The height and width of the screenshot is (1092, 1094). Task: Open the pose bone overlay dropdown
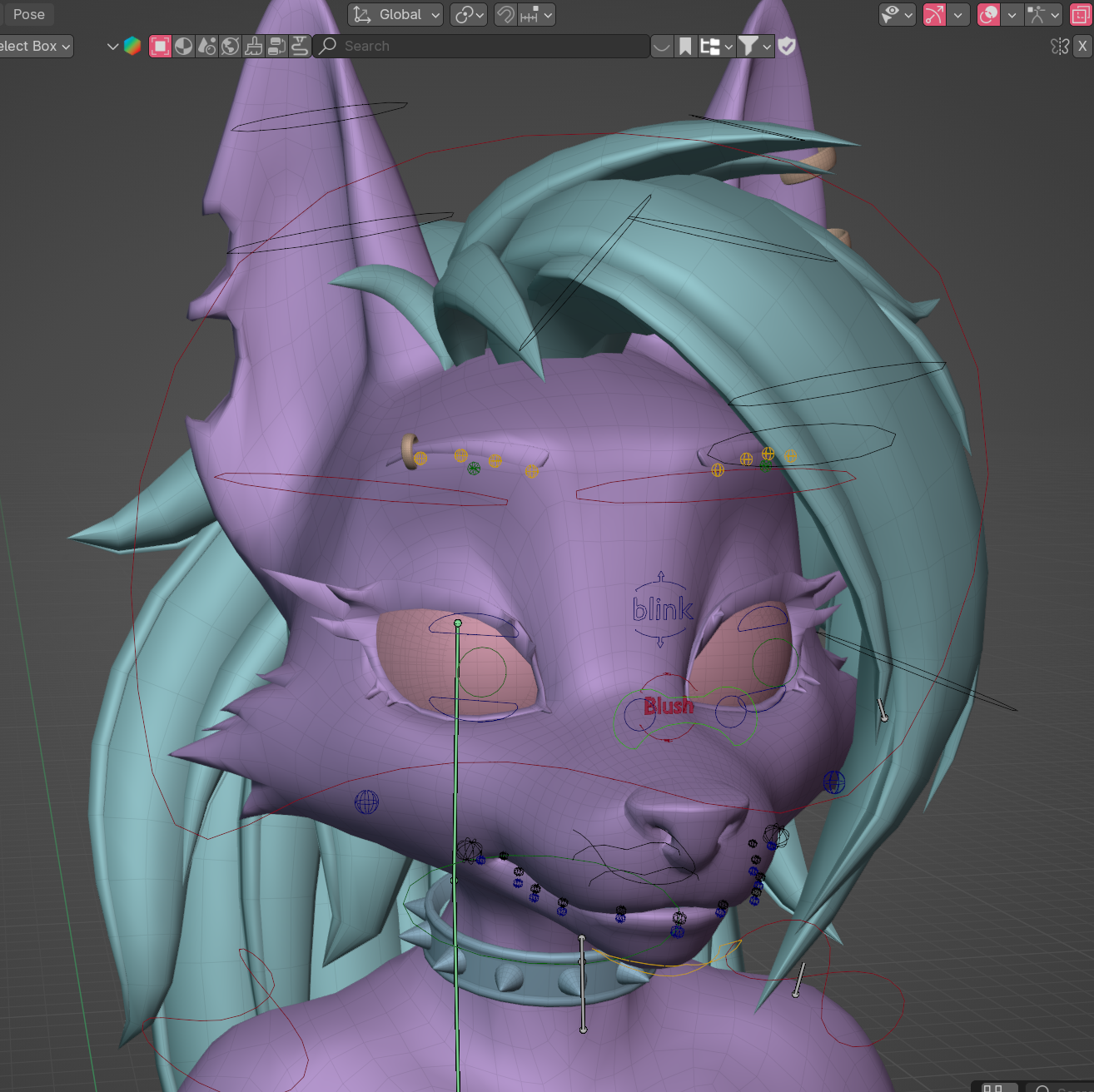pyautogui.click(x=1043, y=14)
